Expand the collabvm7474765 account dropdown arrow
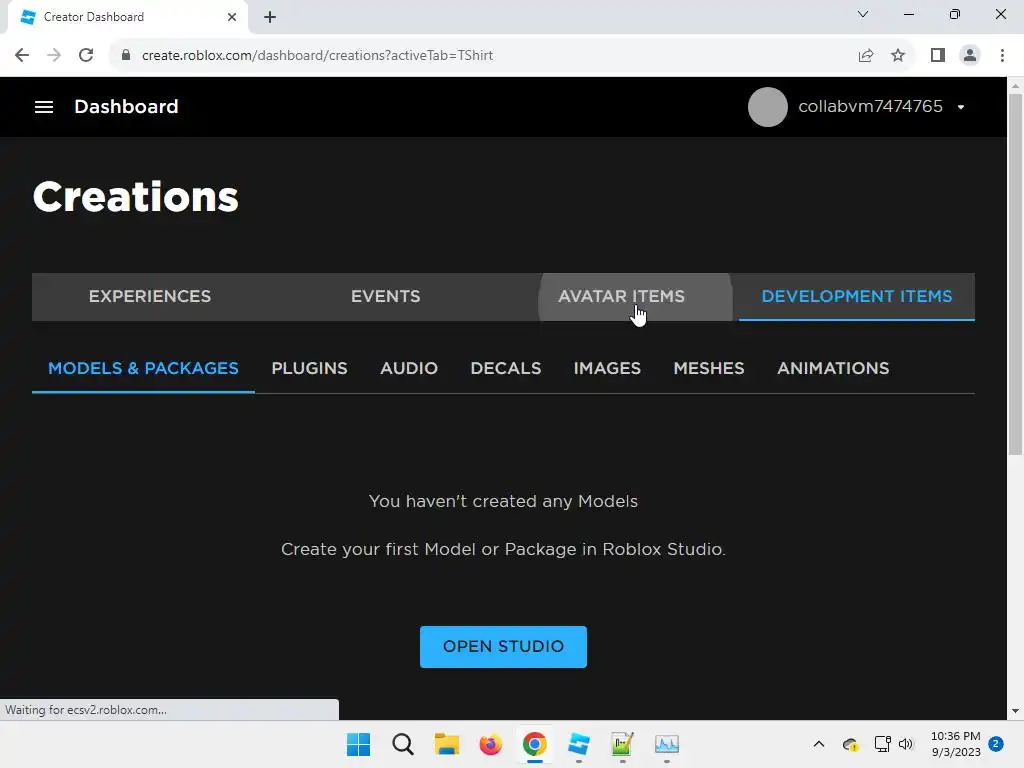The width and height of the screenshot is (1024, 768). 961,107
